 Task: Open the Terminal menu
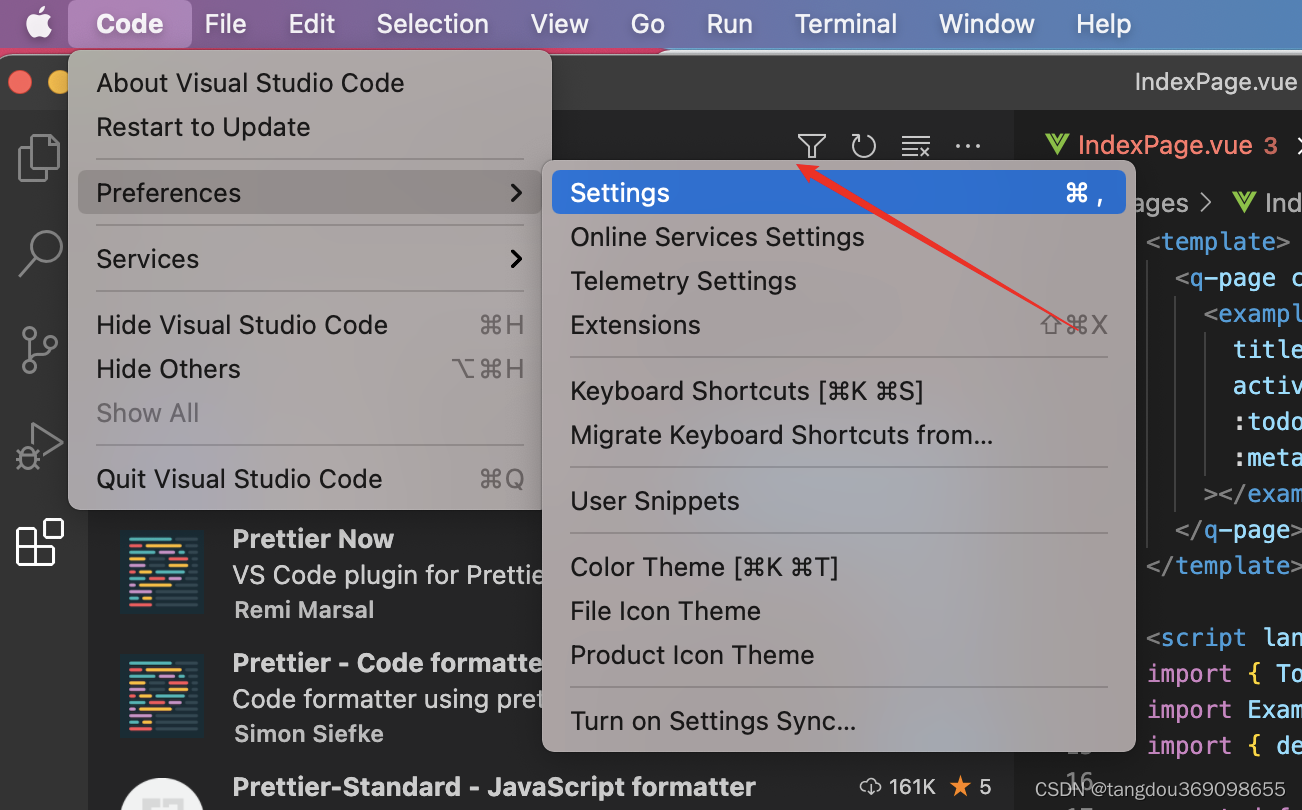pos(845,23)
